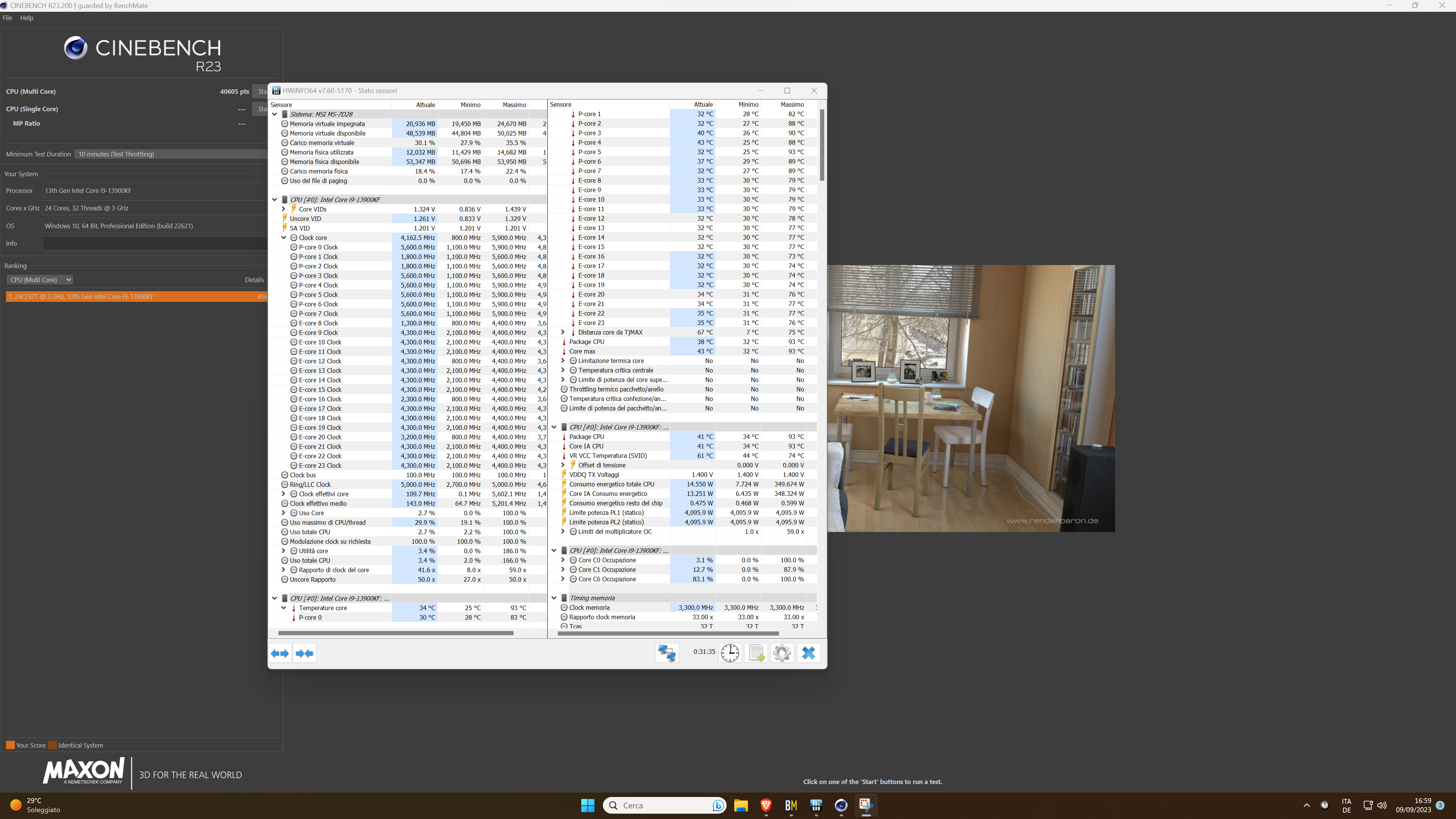Viewport: 1456px width, 819px height.
Task: Click the Details link in Ranking
Action: click(x=254, y=280)
